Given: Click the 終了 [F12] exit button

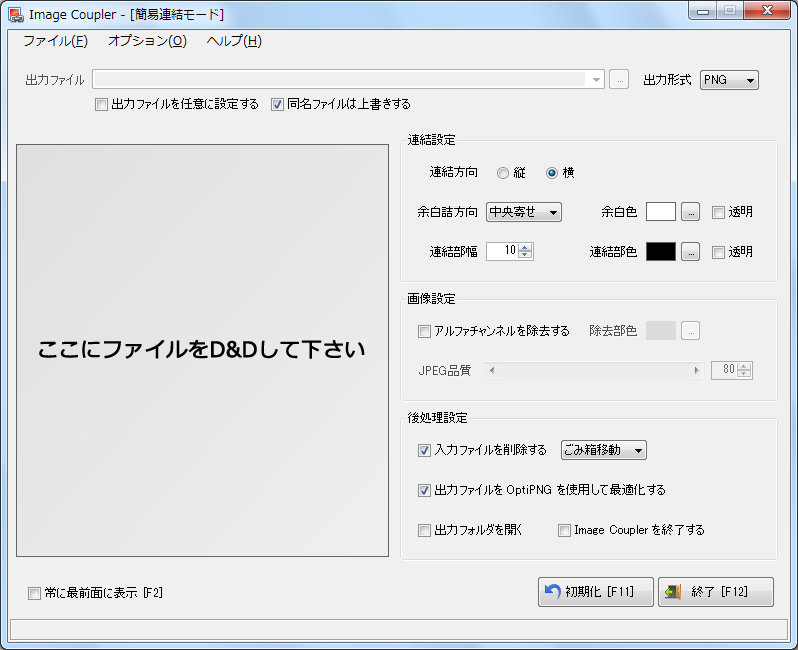Looking at the screenshot, I should (715, 592).
